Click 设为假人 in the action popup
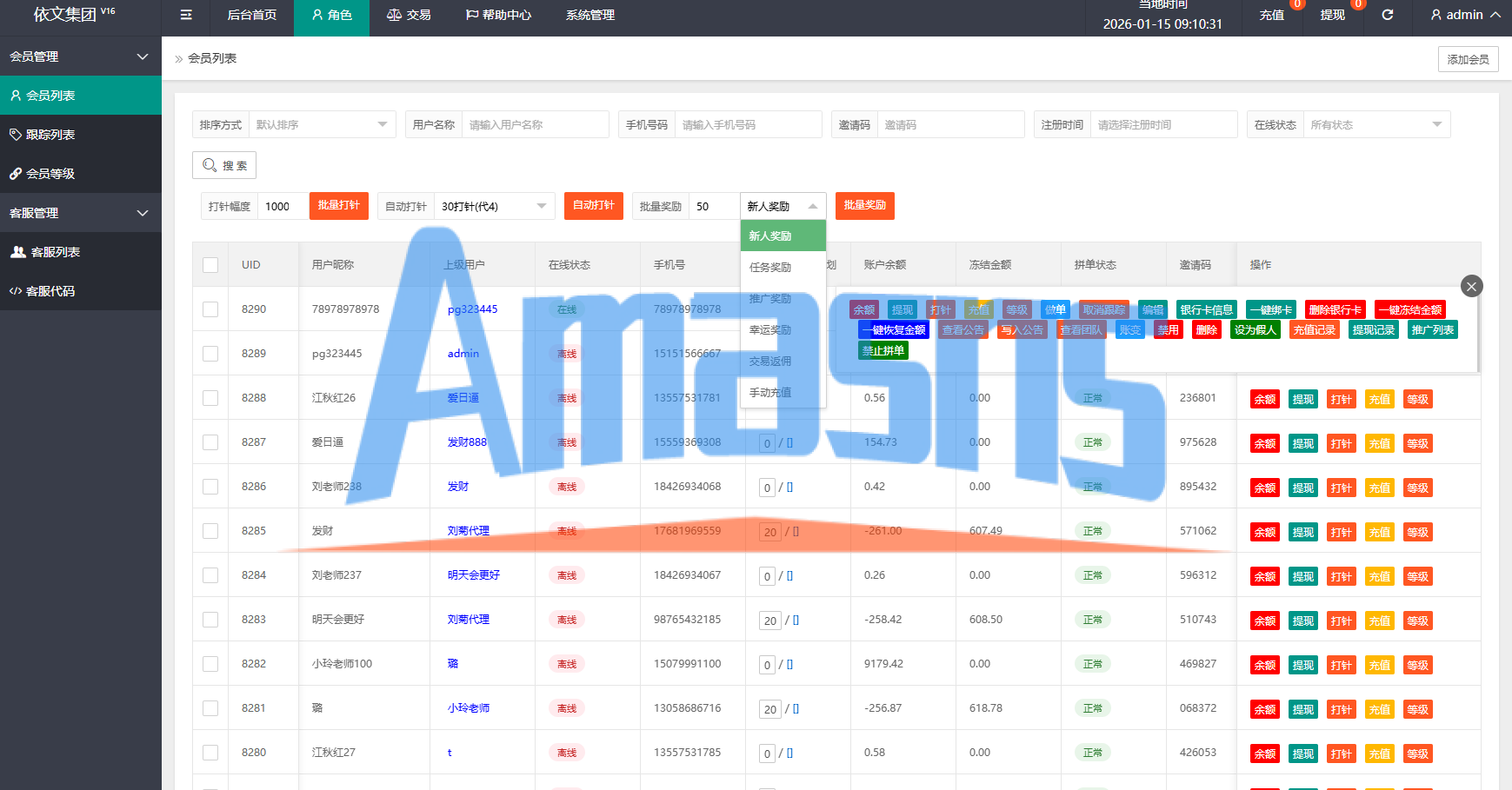Screen dimensions: 1512x790 [1256, 330]
